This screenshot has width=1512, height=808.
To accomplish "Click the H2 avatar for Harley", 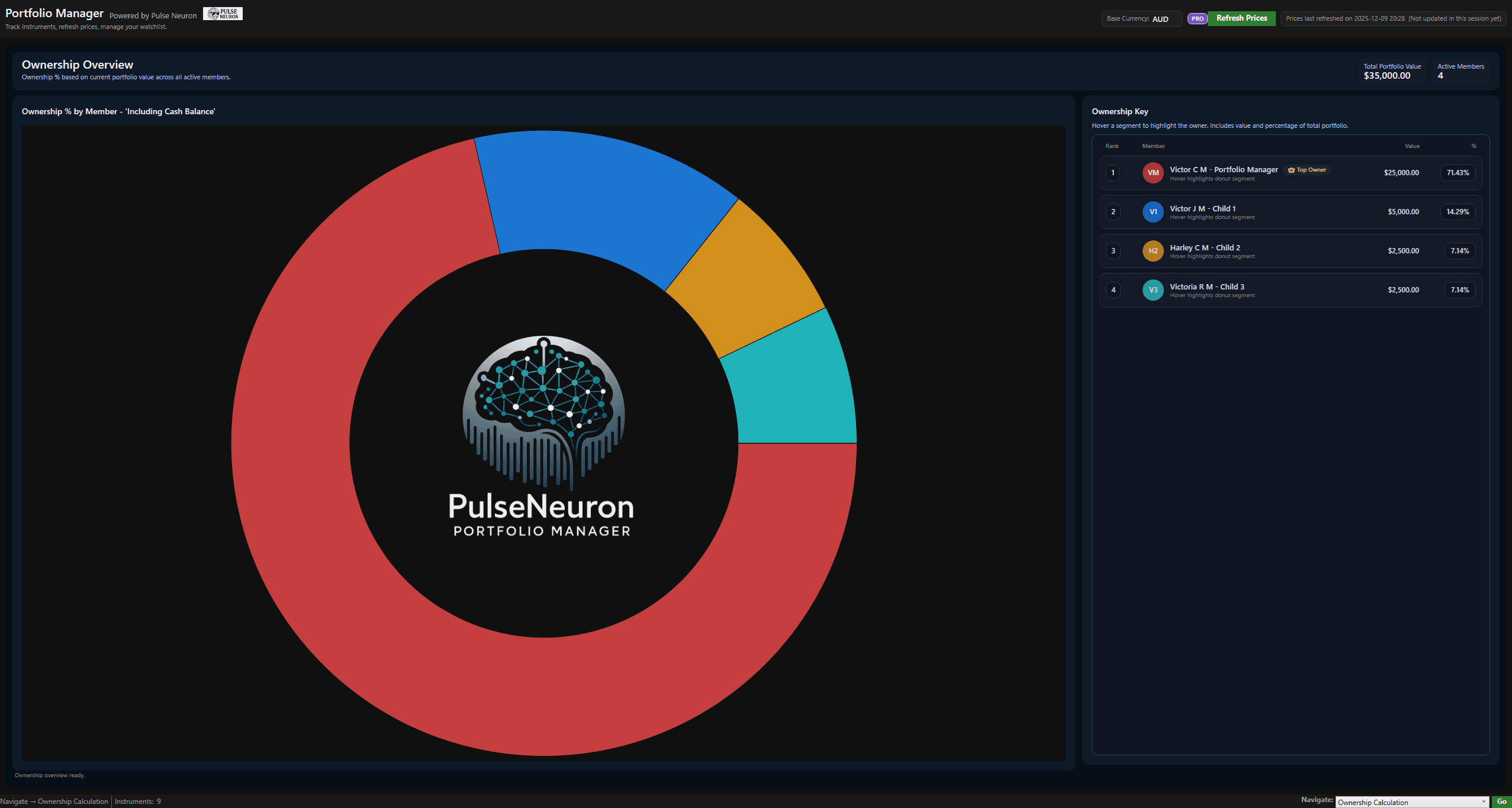I will 1153,251.
